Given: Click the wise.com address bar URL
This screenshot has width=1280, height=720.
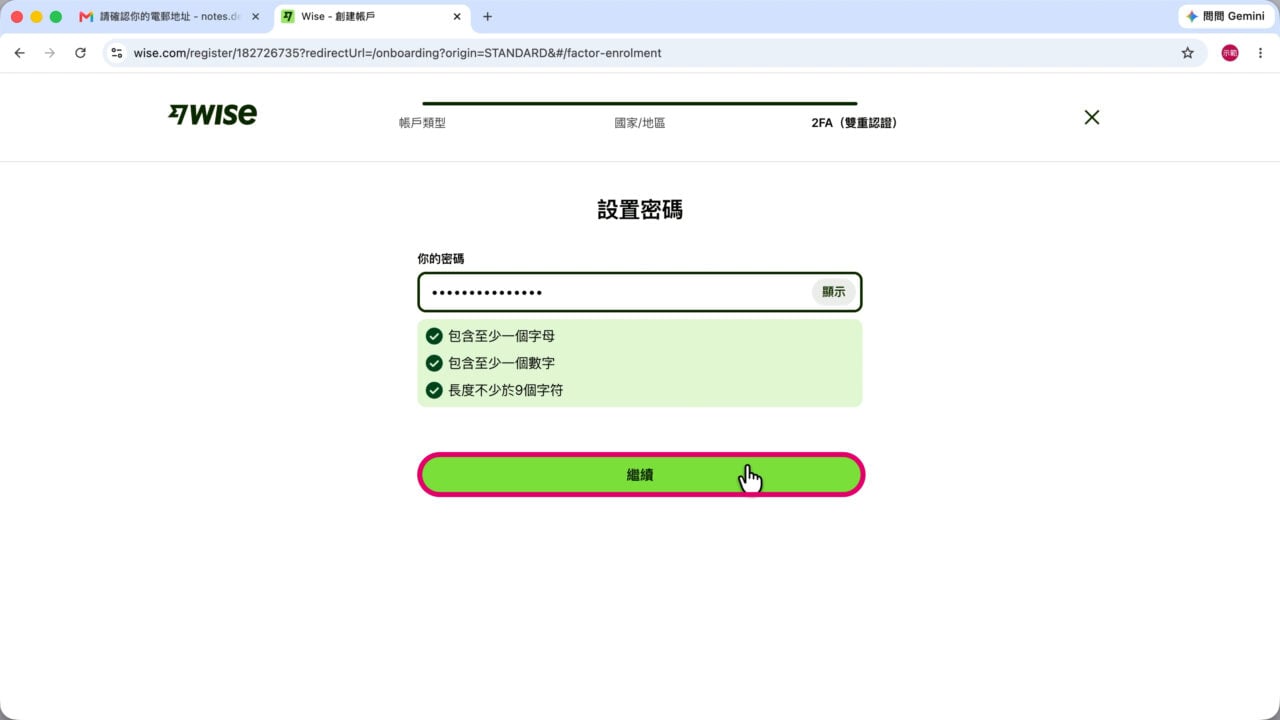Looking at the screenshot, I should [397, 53].
